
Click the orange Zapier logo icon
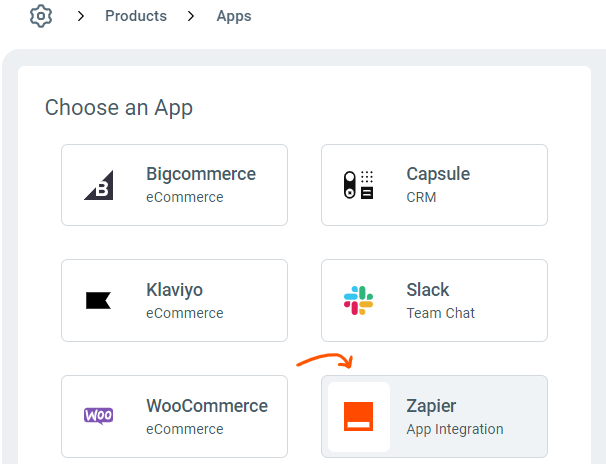[x=358, y=416]
